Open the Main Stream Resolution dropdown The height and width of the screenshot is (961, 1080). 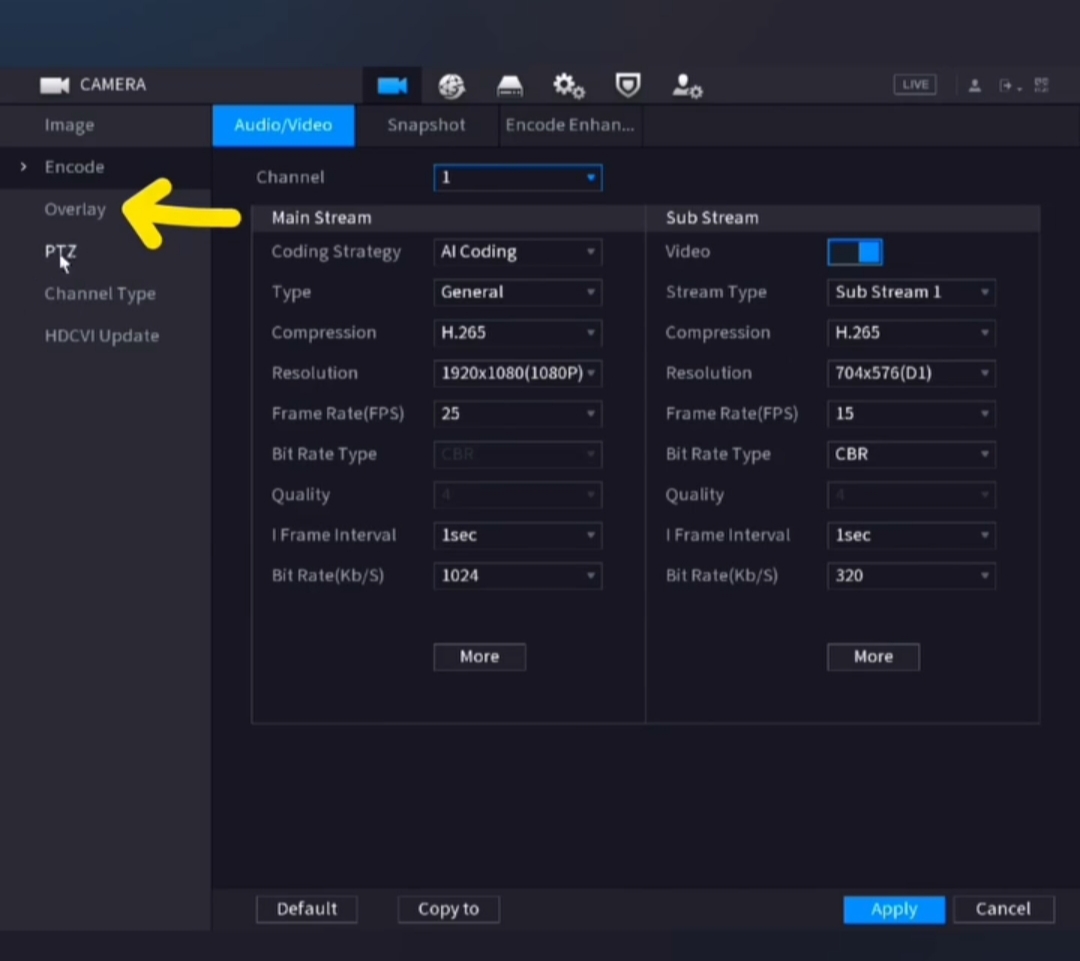point(518,373)
